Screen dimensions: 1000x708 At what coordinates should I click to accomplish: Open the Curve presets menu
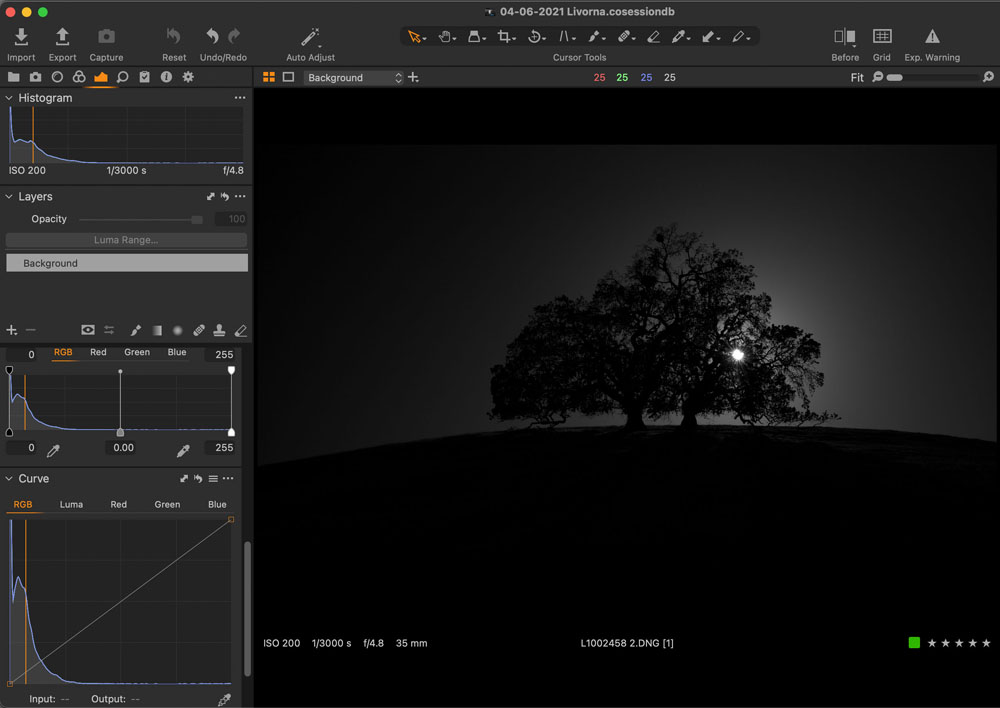click(x=213, y=478)
